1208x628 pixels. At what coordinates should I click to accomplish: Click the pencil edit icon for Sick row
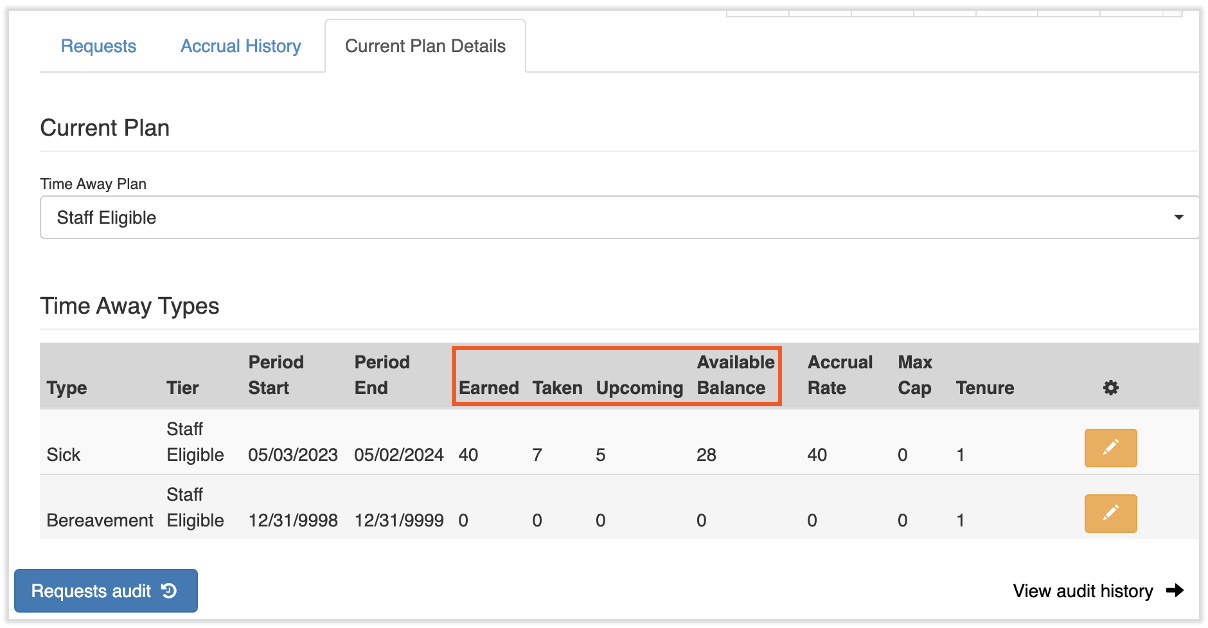[1110, 448]
